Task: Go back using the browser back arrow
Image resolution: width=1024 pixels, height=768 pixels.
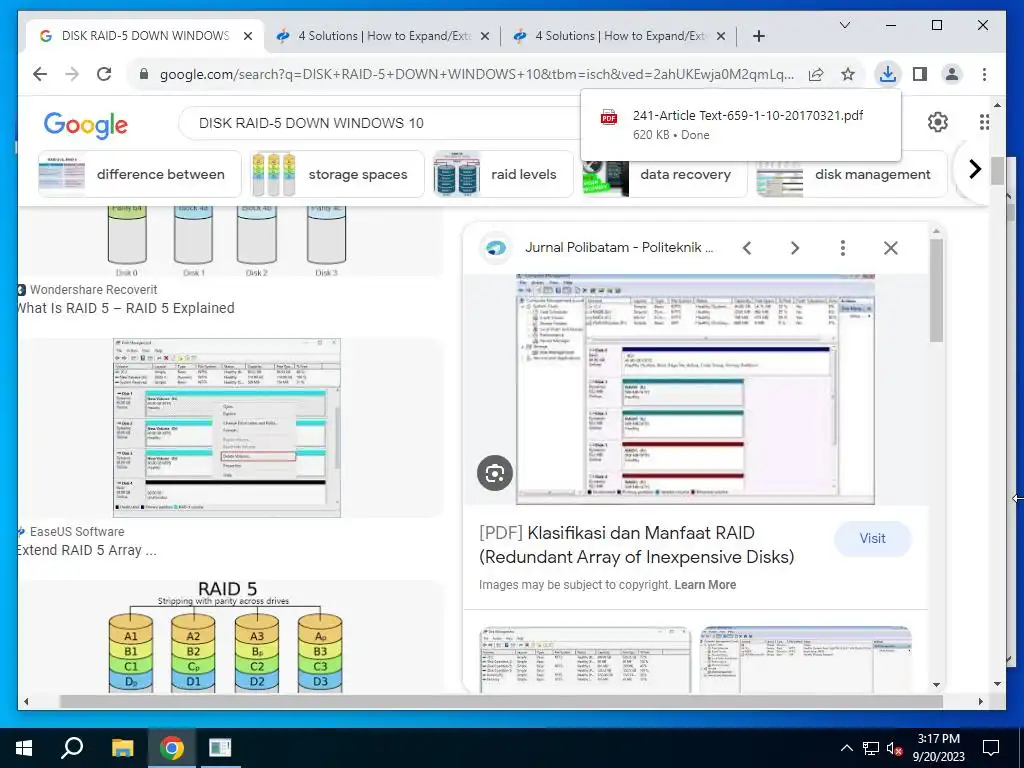Action: [40, 74]
